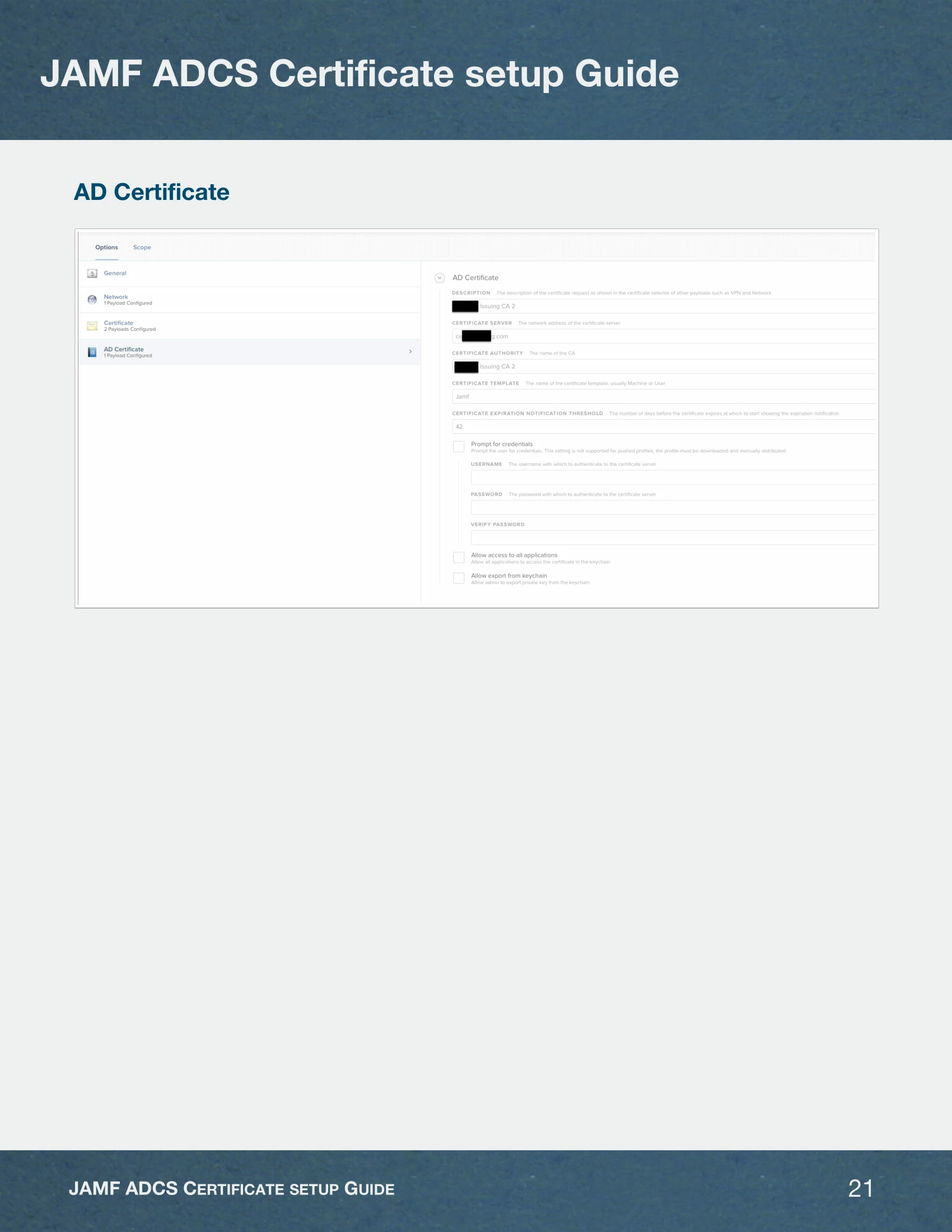
Task: Click chevron arrow on AD Certificate row
Action: [x=410, y=352]
